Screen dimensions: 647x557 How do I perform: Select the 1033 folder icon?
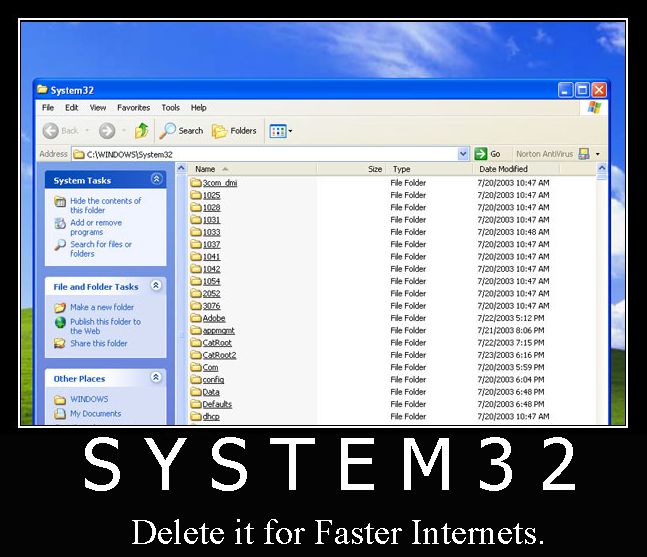196,232
